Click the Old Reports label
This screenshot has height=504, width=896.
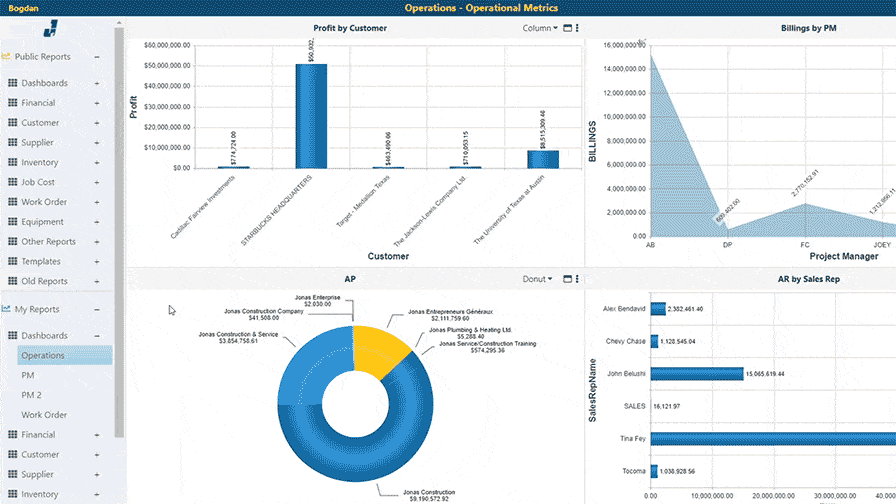[45, 281]
